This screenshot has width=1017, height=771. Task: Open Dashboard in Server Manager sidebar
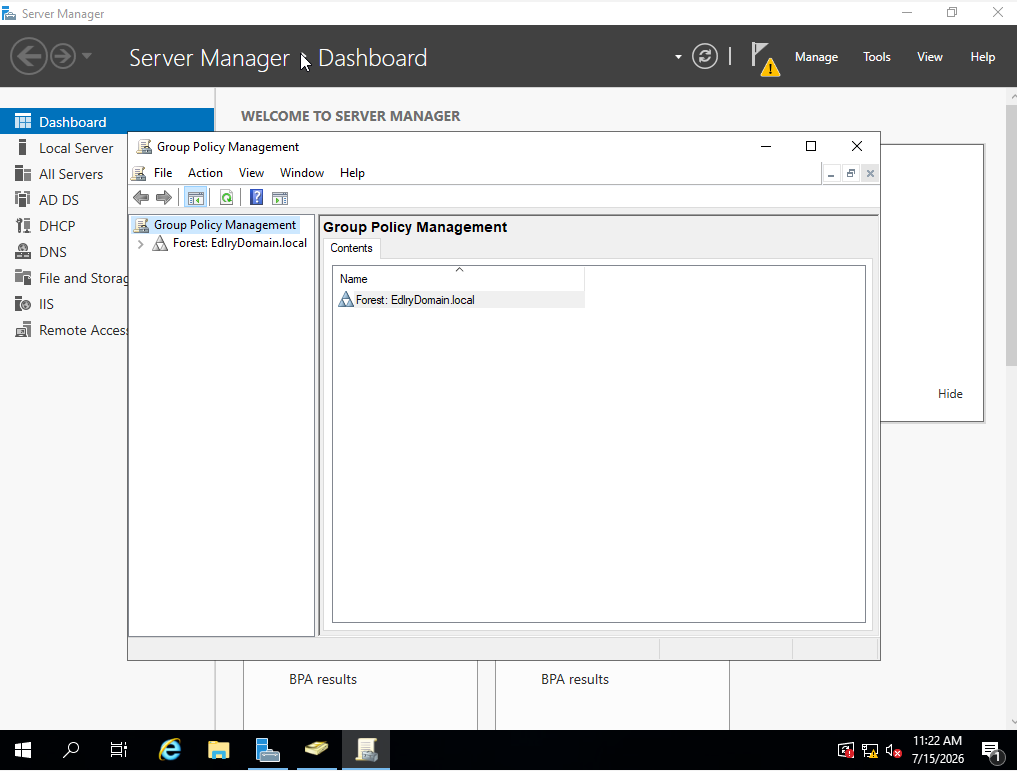[107, 122]
